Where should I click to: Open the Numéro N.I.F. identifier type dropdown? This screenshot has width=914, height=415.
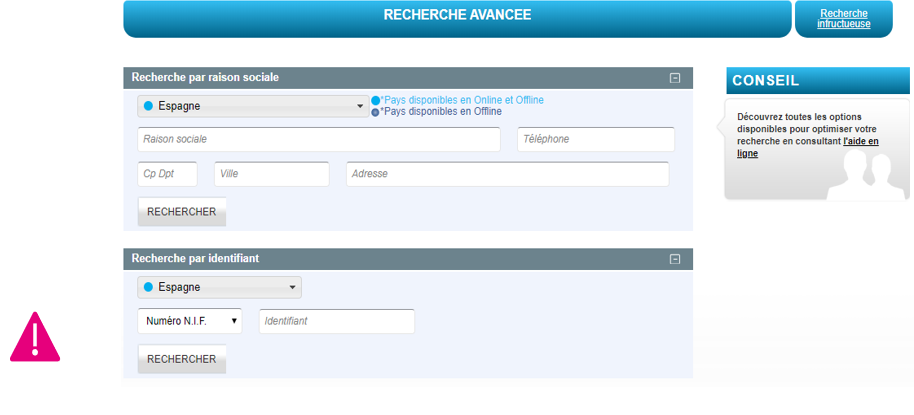(x=189, y=321)
